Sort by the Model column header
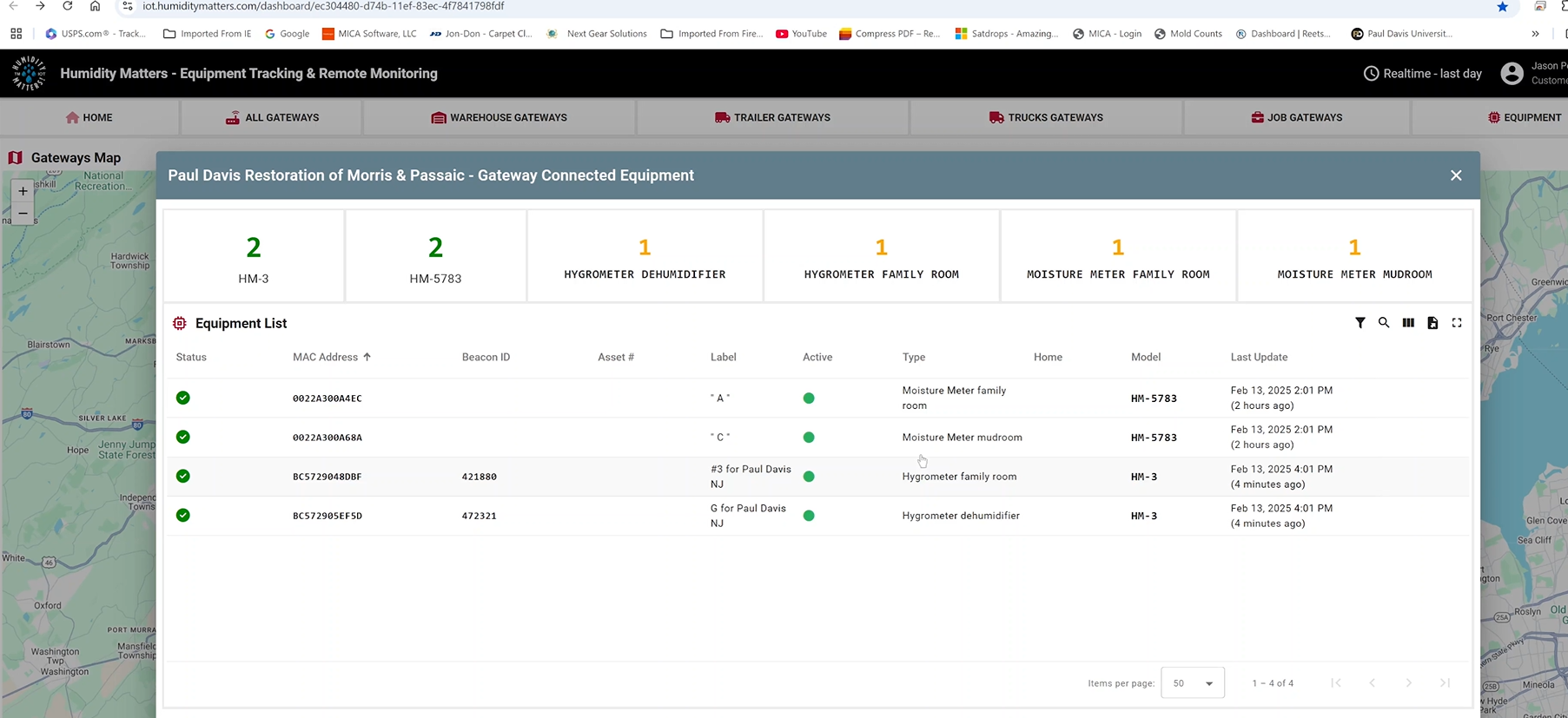The width and height of the screenshot is (1568, 718). coord(1146,357)
